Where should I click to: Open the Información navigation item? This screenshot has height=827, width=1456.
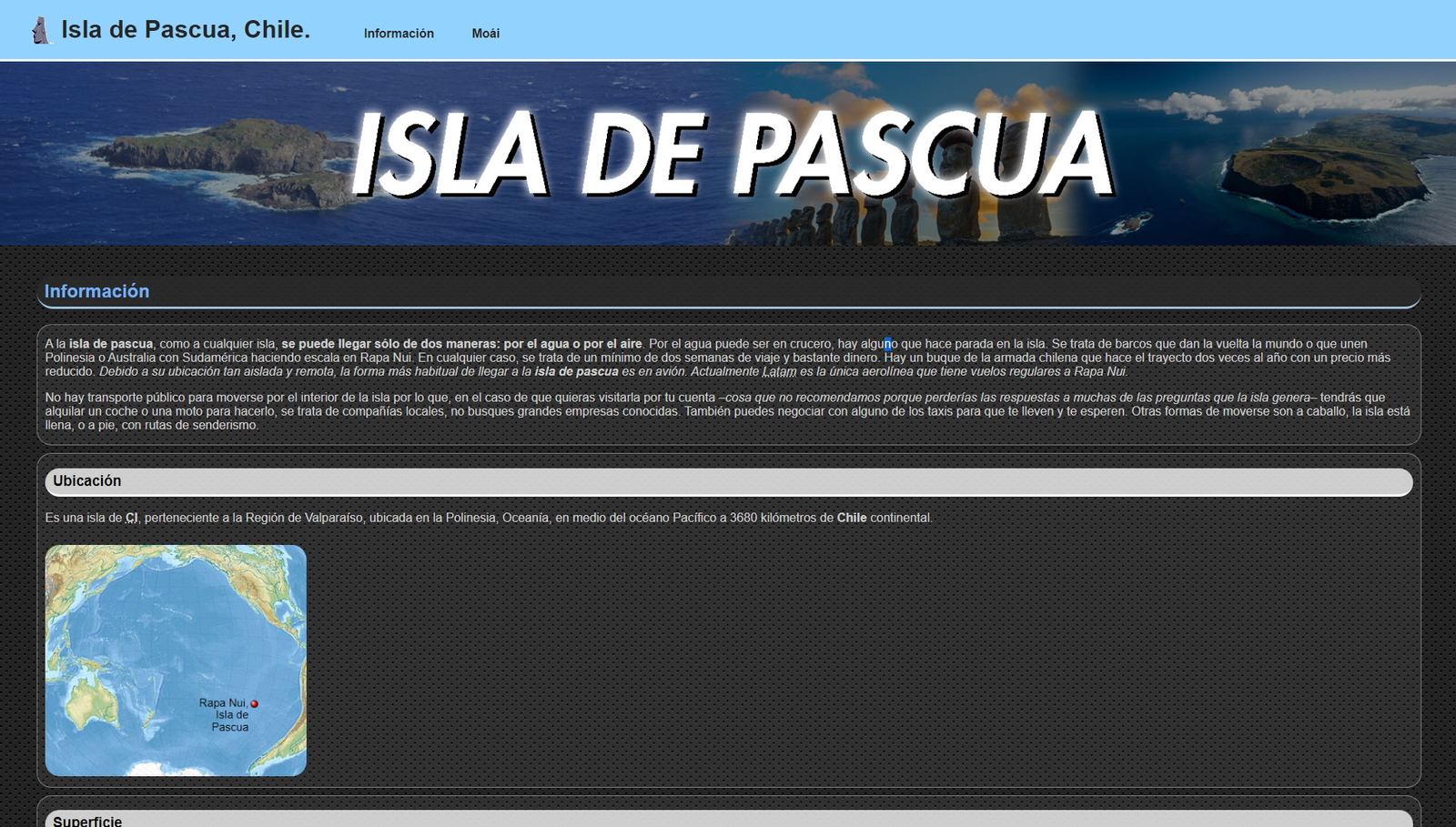click(399, 34)
